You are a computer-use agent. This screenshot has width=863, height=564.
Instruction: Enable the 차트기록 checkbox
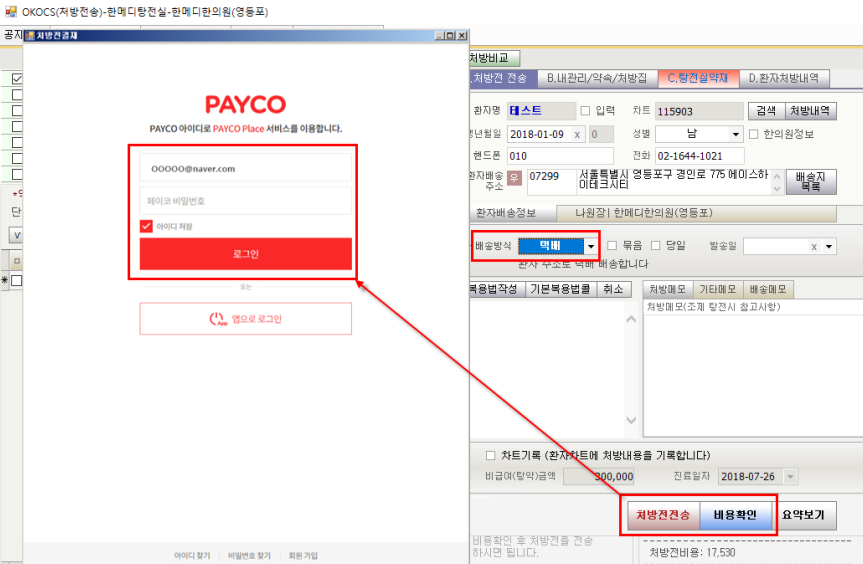490,456
